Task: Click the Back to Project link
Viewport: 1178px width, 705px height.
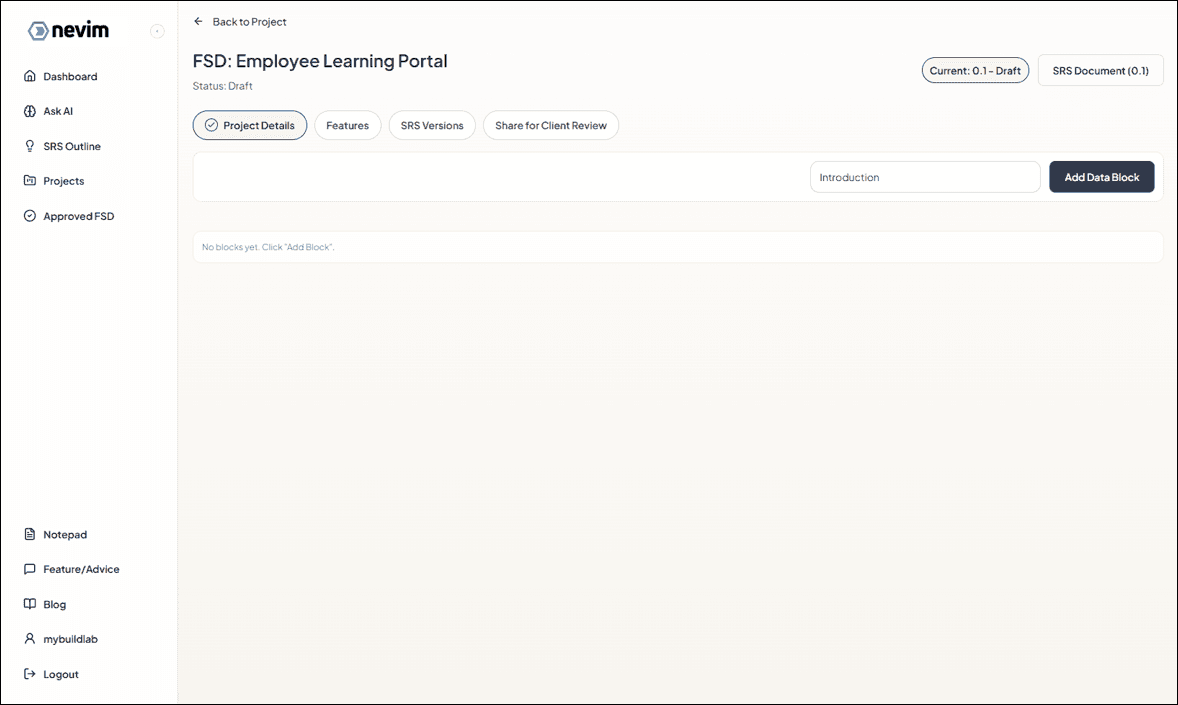Action: coord(240,21)
